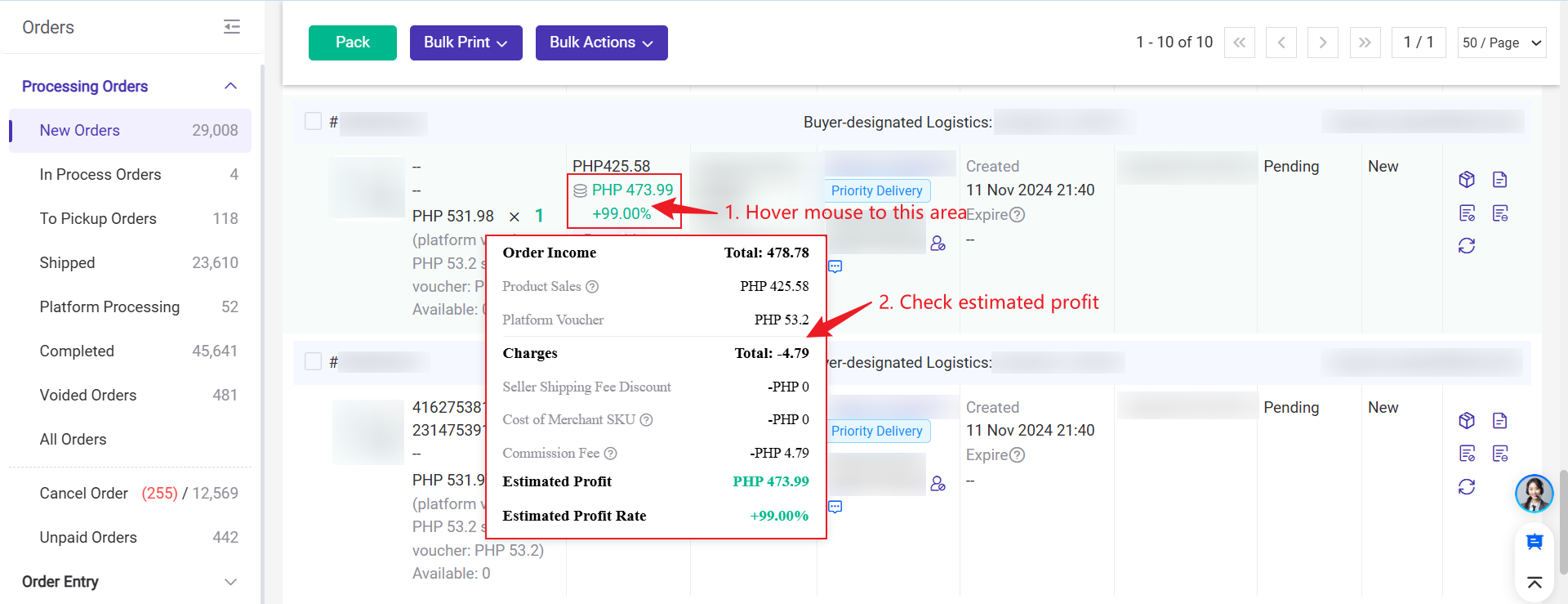
Task: Open the Bulk Actions dropdown
Action: (x=601, y=43)
